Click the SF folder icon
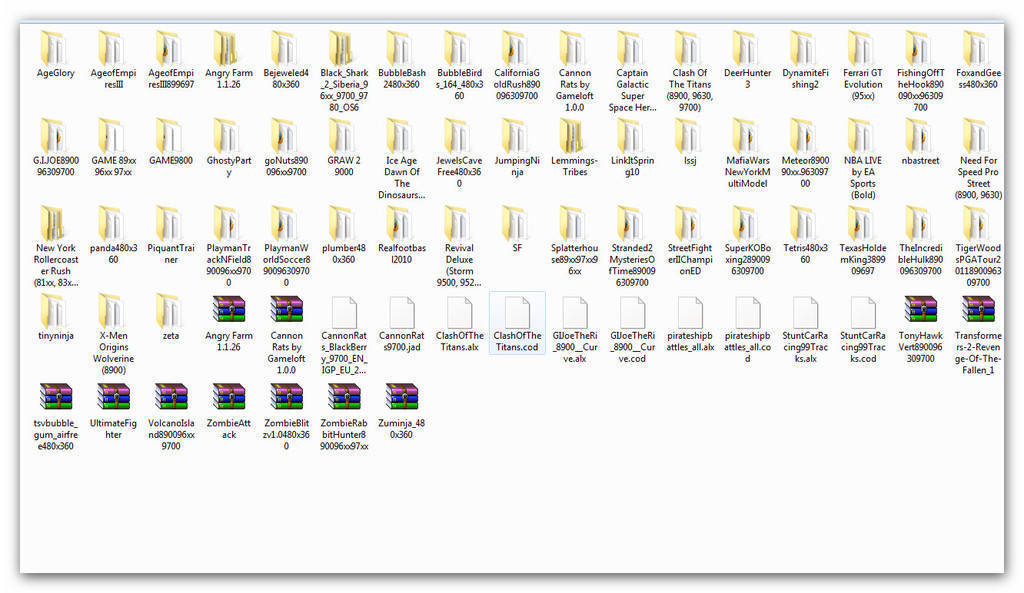 pyautogui.click(x=517, y=223)
